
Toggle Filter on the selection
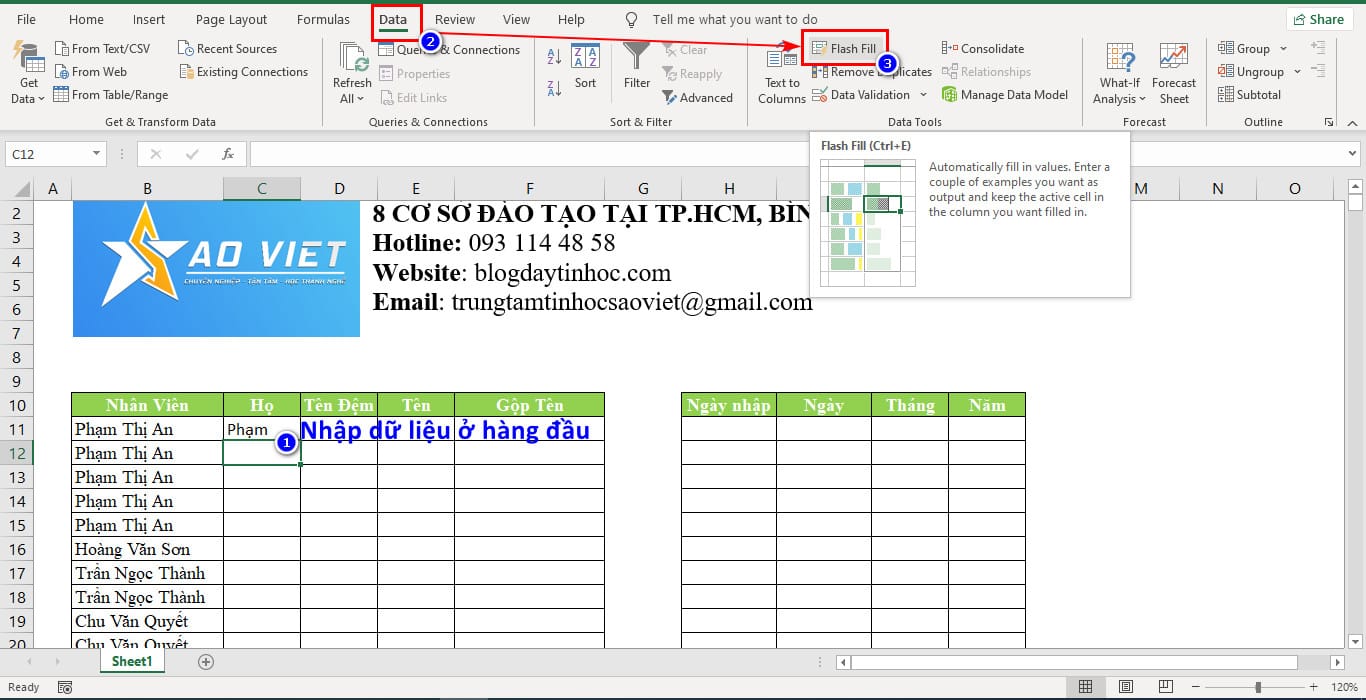636,70
